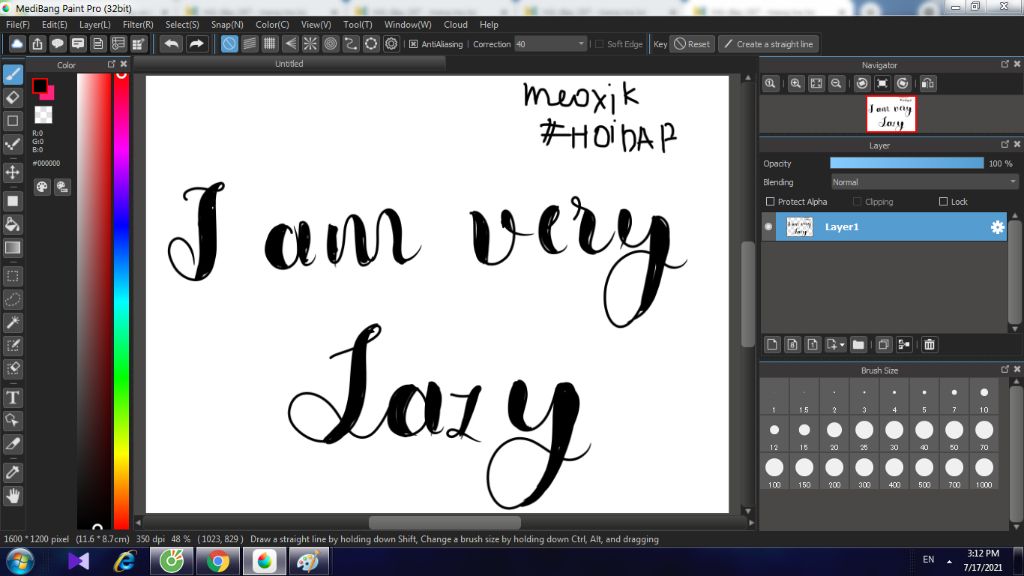Open the Cloud menu
The image size is (1024, 576).
pyautogui.click(x=455, y=24)
